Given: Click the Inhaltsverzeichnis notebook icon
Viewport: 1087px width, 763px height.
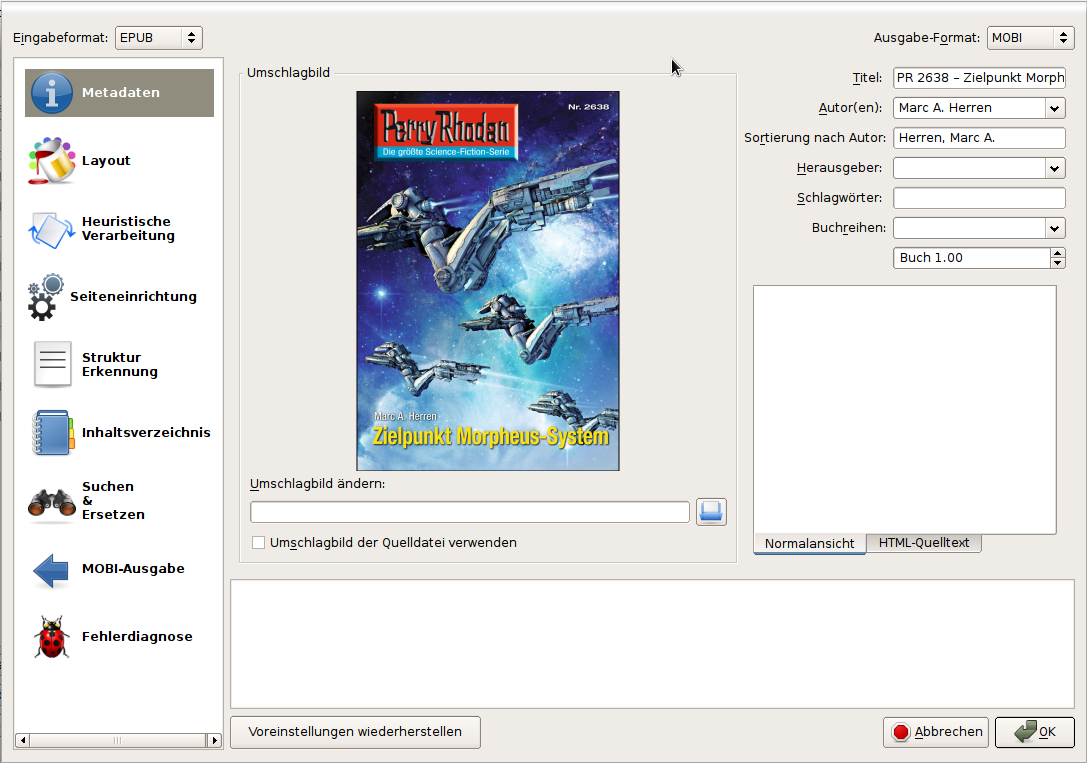Looking at the screenshot, I should click(52, 432).
